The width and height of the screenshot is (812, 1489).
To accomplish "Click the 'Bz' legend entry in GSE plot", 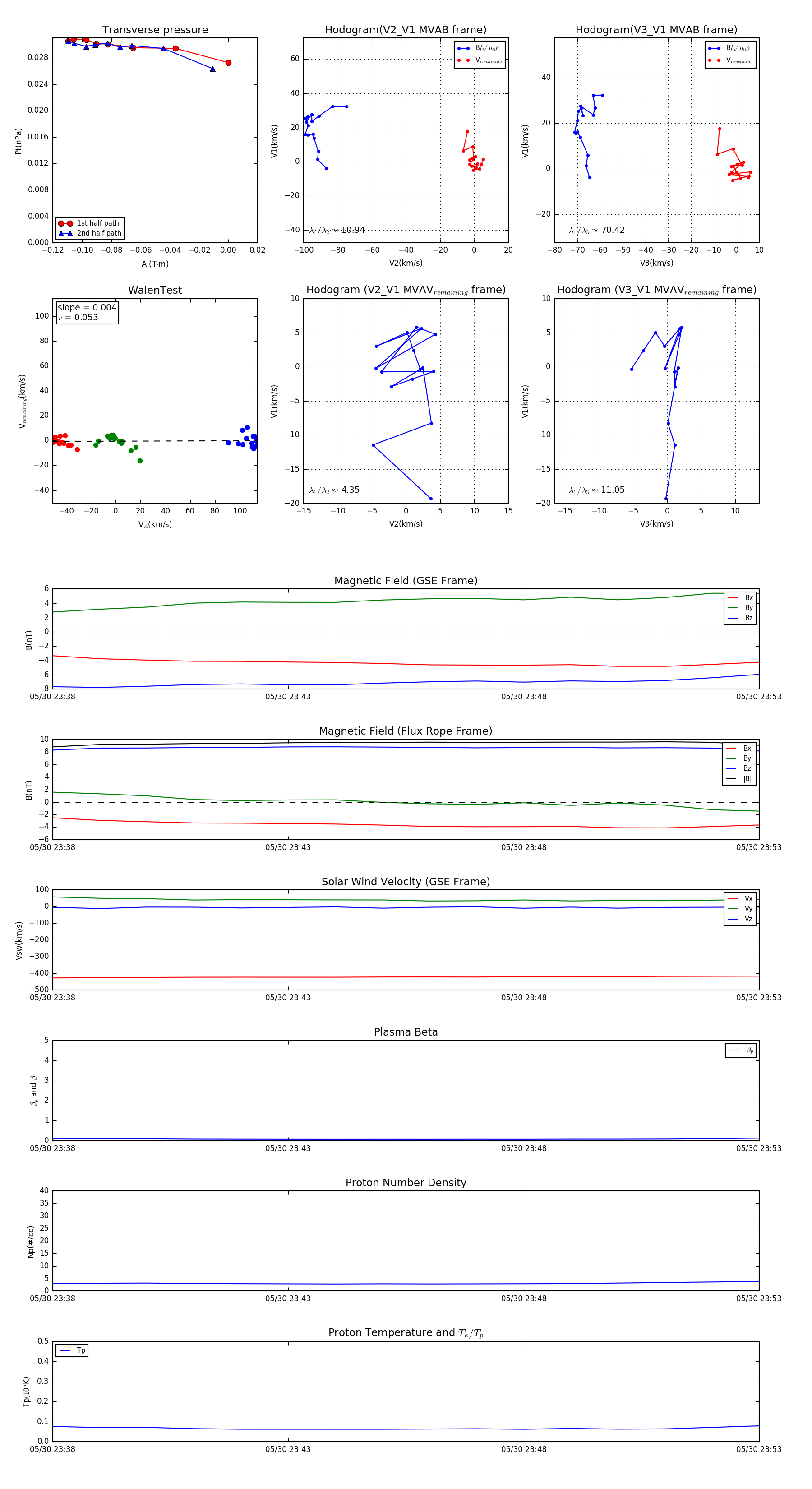I will click(740, 618).
